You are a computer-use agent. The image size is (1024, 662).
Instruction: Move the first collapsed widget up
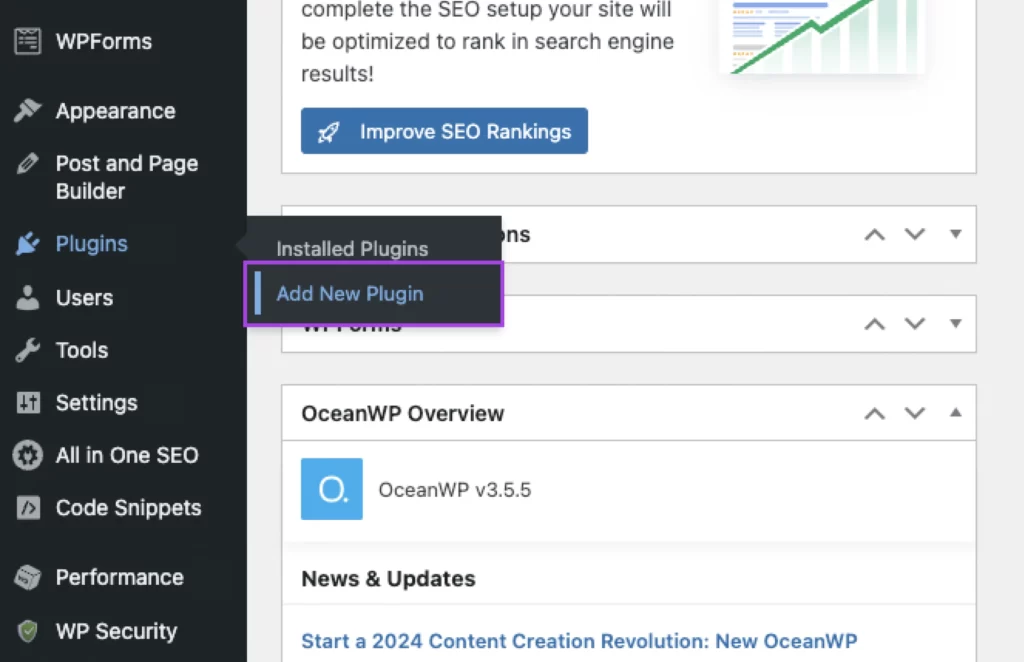tap(875, 234)
